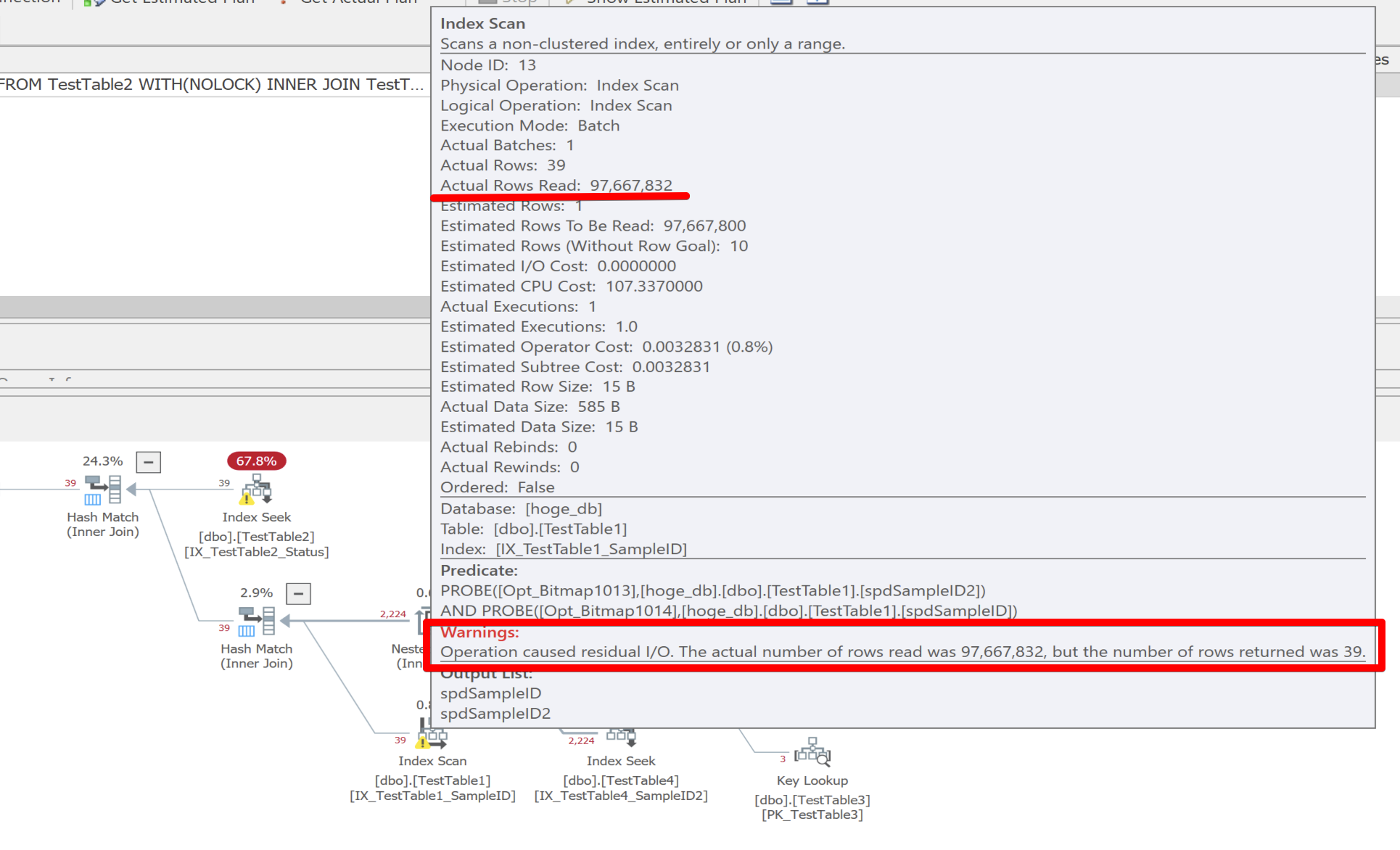Collapse the 24.3% Hash Match subtree
The image size is (1400, 850).
click(x=149, y=462)
